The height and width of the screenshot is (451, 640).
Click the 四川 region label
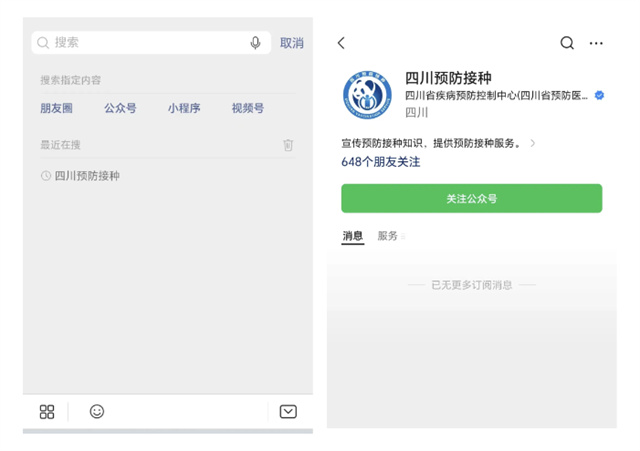point(416,113)
